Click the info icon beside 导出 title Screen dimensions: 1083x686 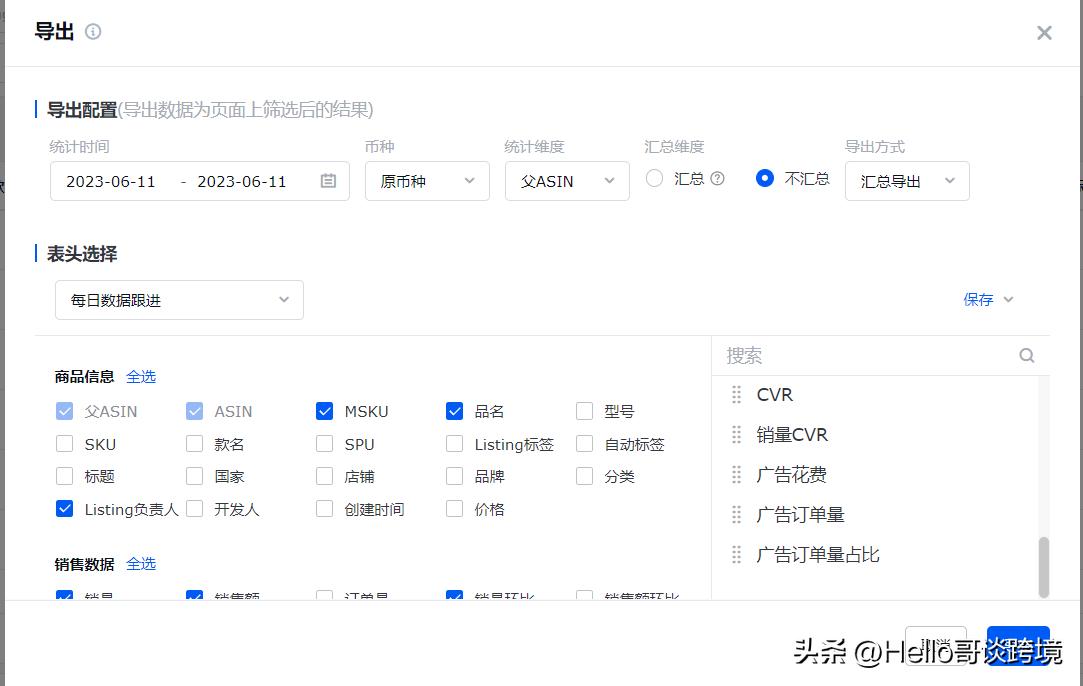point(91,31)
